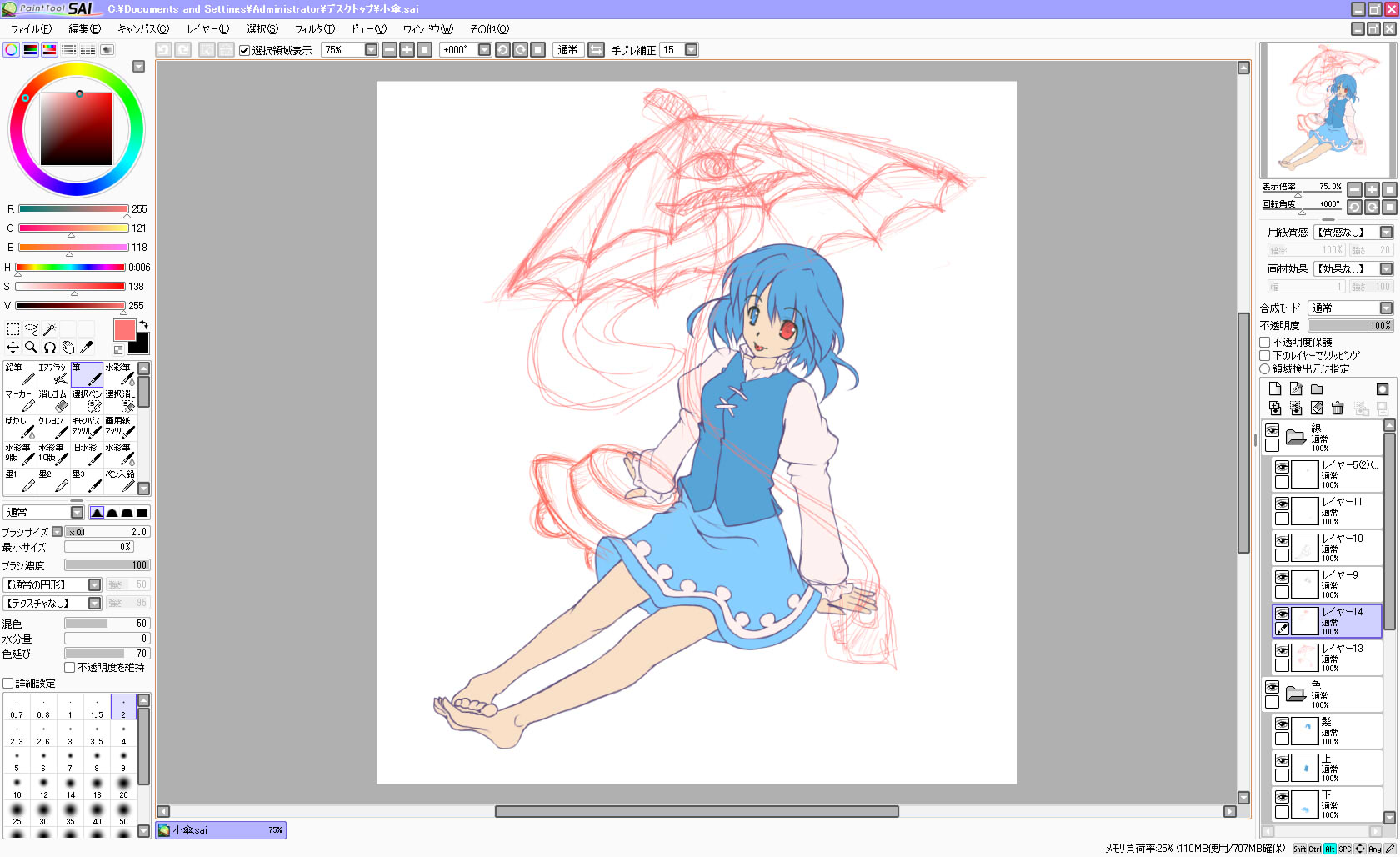Hide the レイヤー11 layer
The image size is (1400, 857).
point(1282,504)
